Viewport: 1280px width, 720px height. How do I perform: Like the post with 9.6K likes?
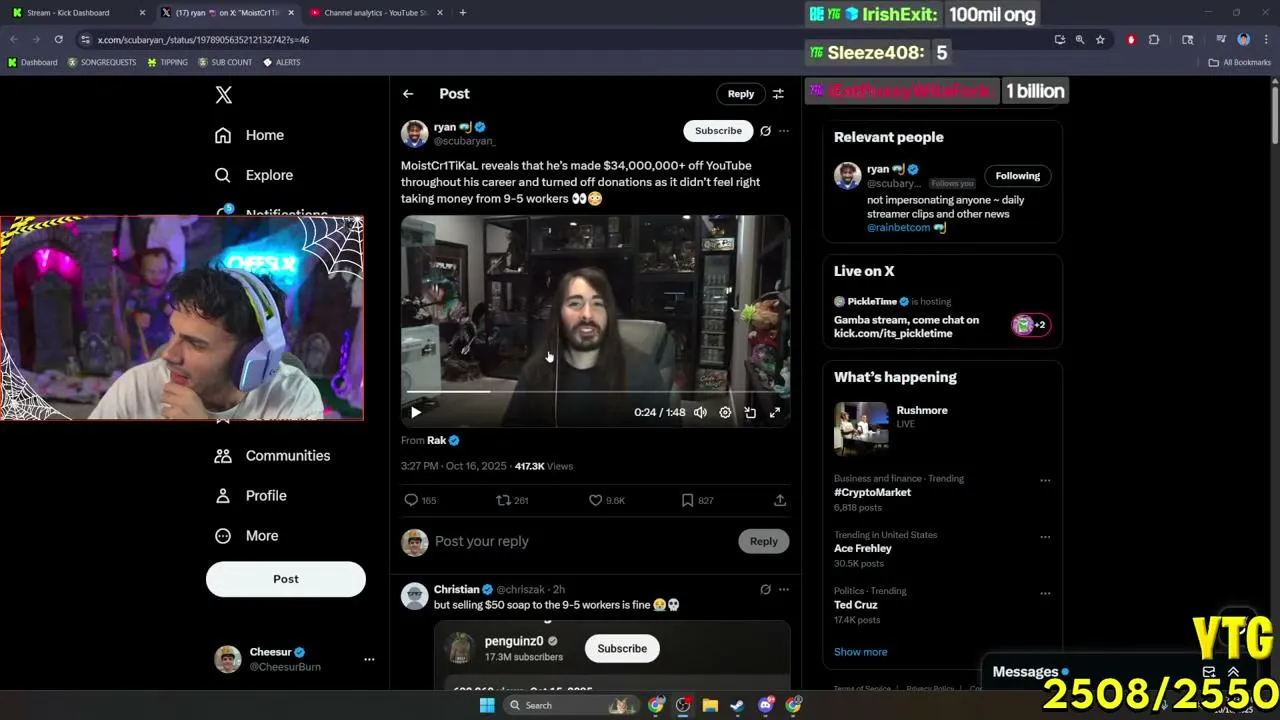pyautogui.click(x=596, y=500)
